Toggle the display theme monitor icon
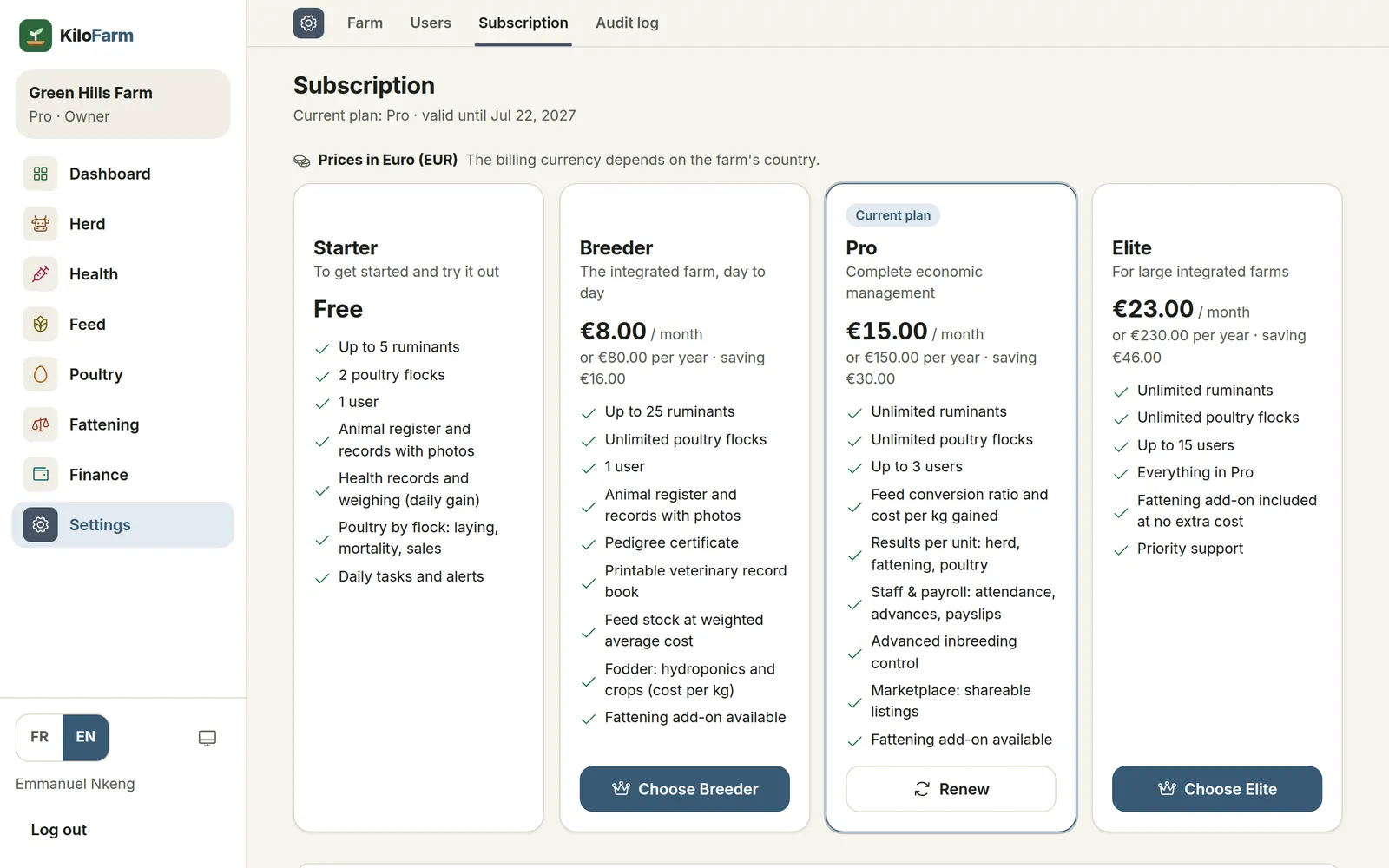This screenshot has width=1389, height=868. click(x=207, y=738)
